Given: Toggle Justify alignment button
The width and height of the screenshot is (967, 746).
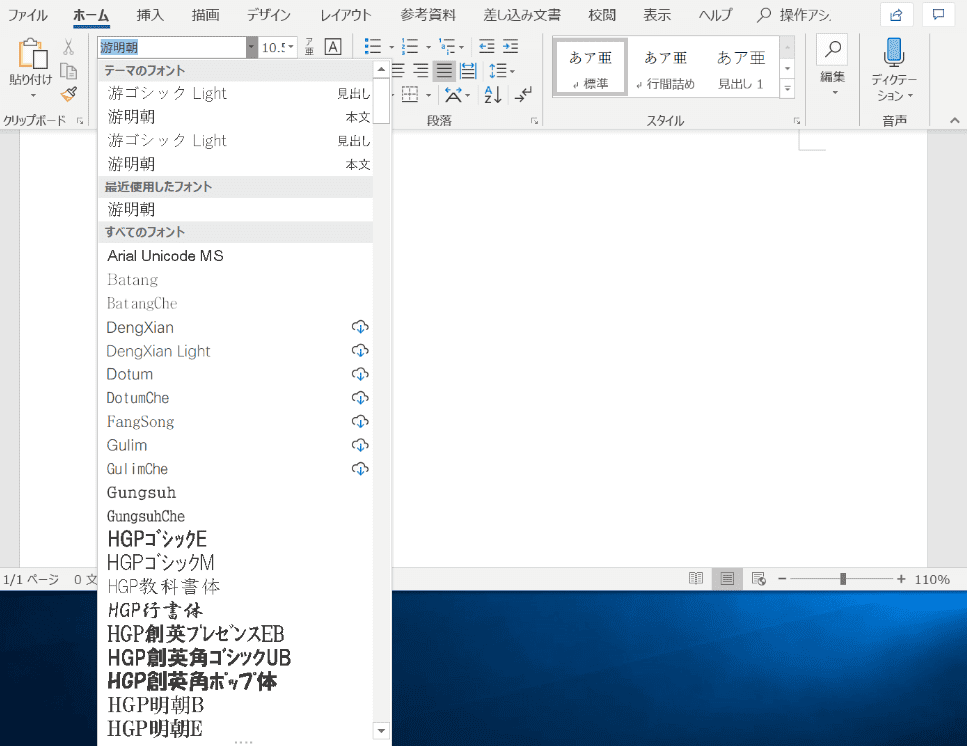Looking at the screenshot, I should pyautogui.click(x=444, y=71).
